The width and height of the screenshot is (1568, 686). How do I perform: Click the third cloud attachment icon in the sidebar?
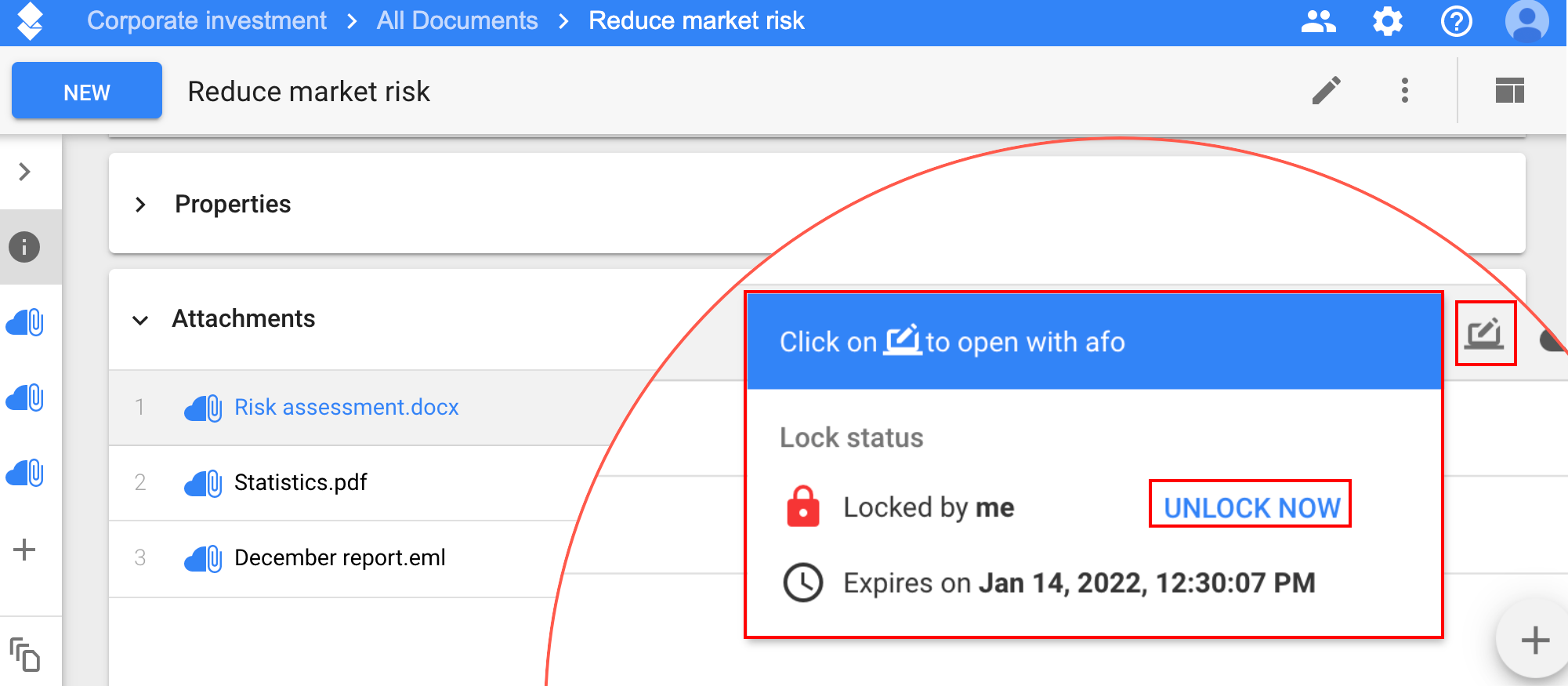tap(25, 473)
